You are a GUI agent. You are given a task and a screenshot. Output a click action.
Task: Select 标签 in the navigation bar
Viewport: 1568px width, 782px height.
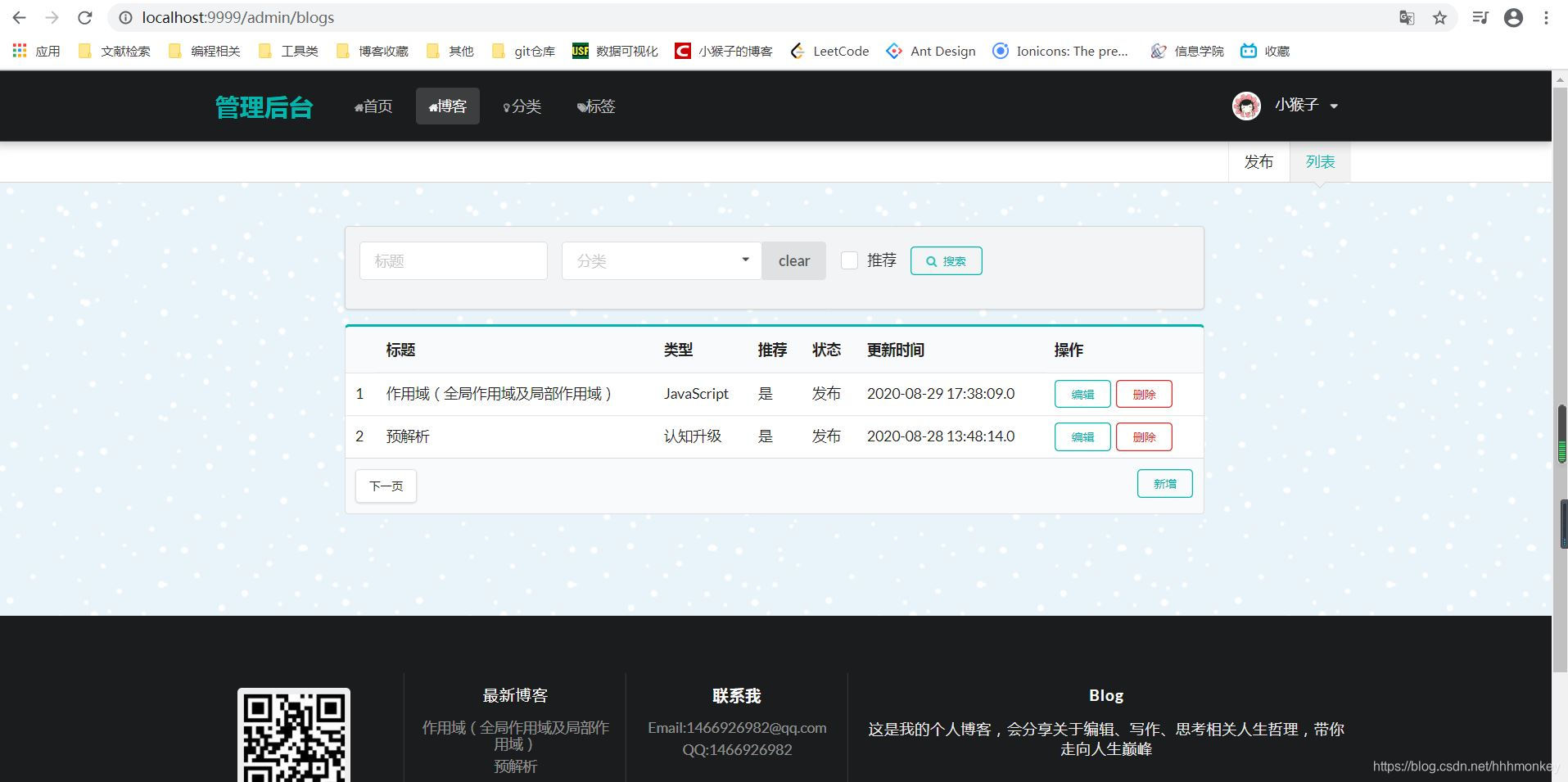pyautogui.click(x=595, y=106)
